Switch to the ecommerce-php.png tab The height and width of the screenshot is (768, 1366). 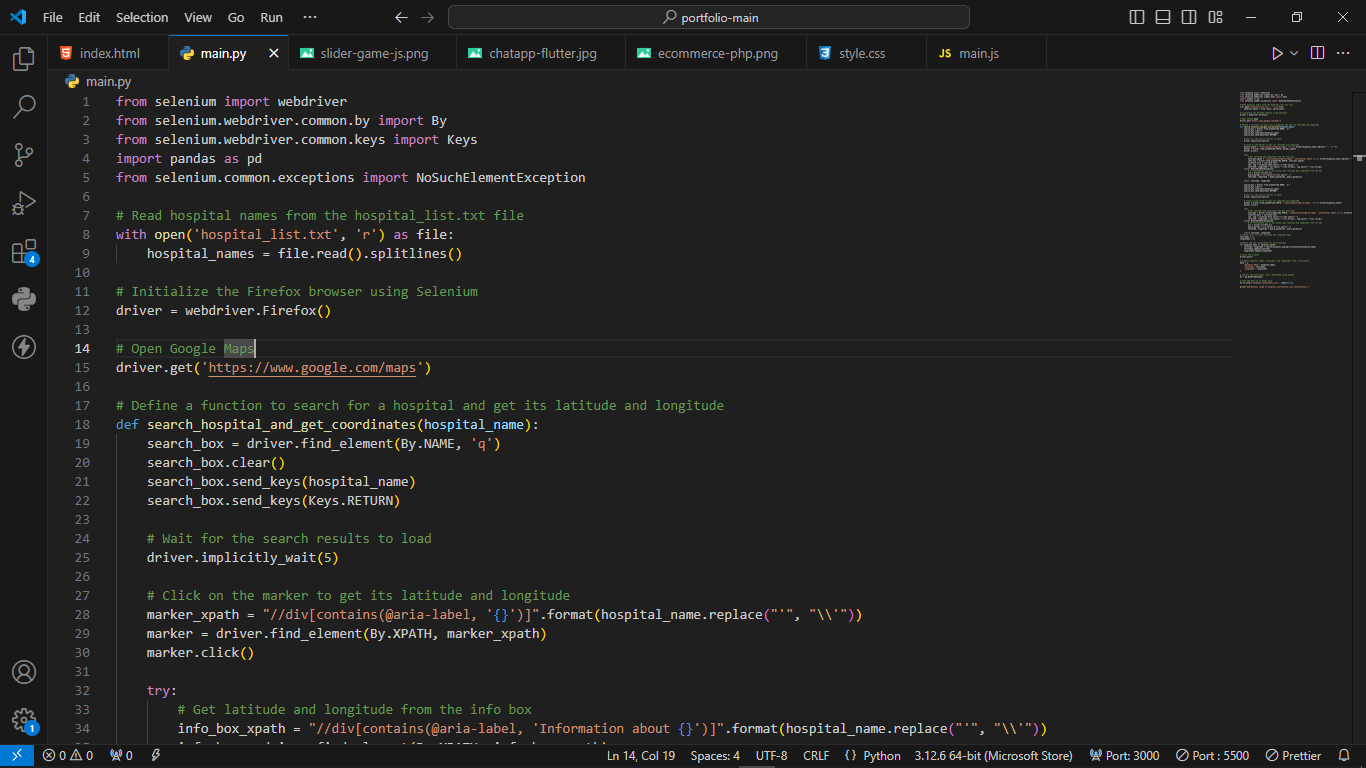717,53
